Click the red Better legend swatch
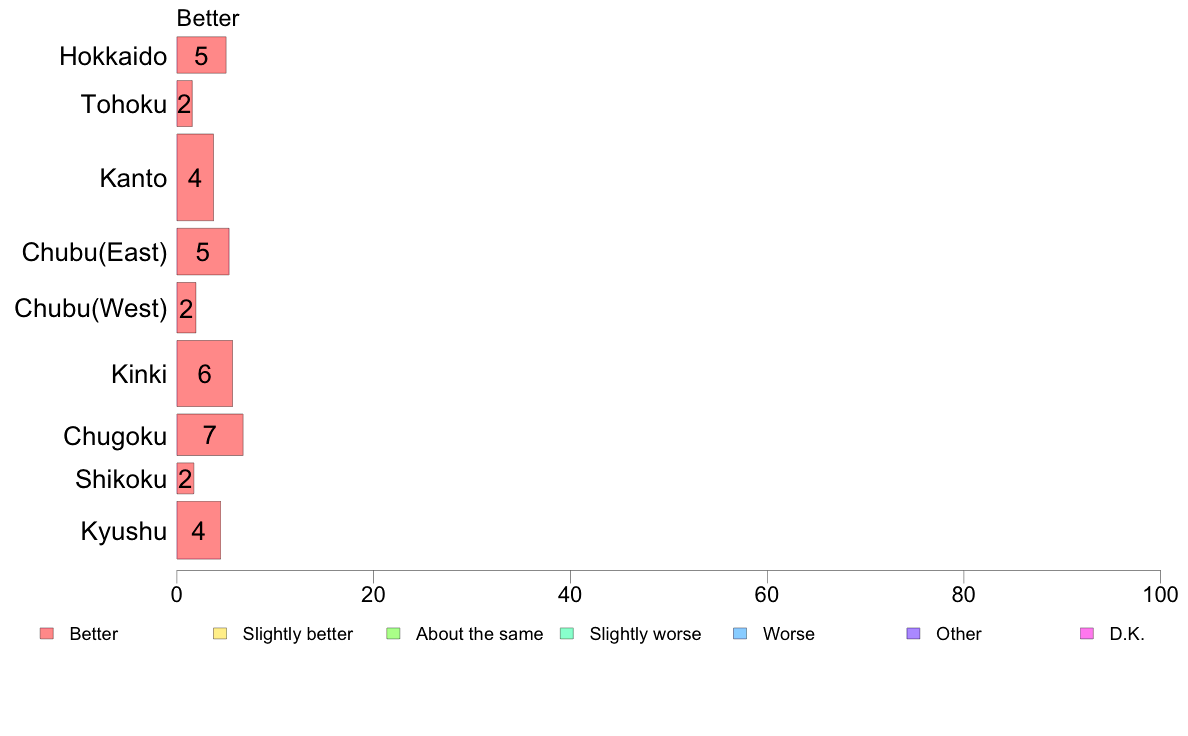This screenshot has height=736, width=1188. (47, 634)
